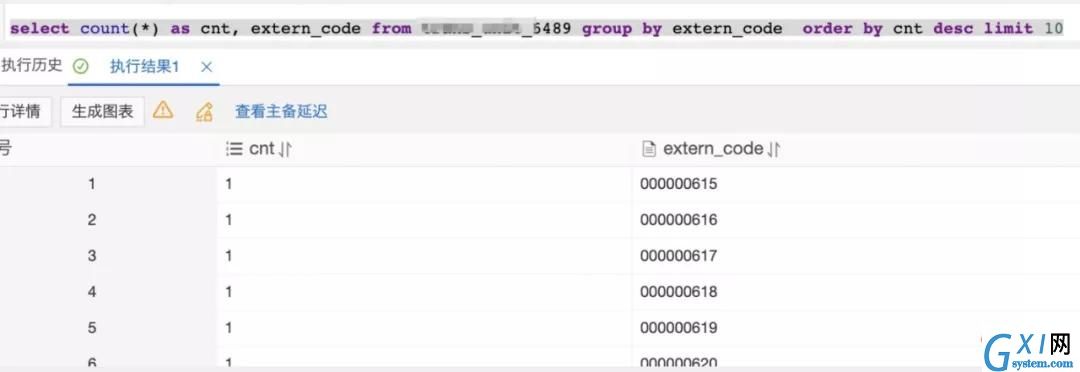This screenshot has width=1080, height=372.
Task: Click the extern_code column document icon
Action: [648, 149]
